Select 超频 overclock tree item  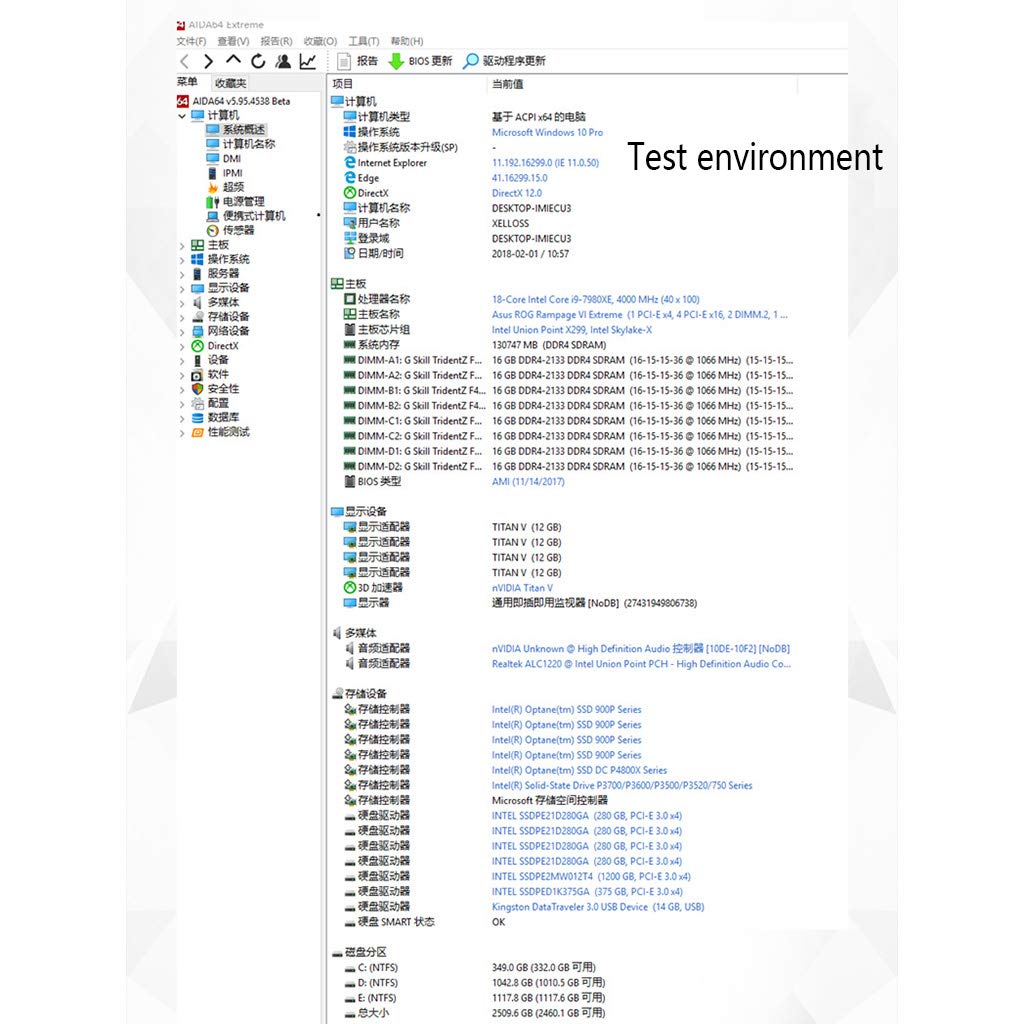coord(233,187)
